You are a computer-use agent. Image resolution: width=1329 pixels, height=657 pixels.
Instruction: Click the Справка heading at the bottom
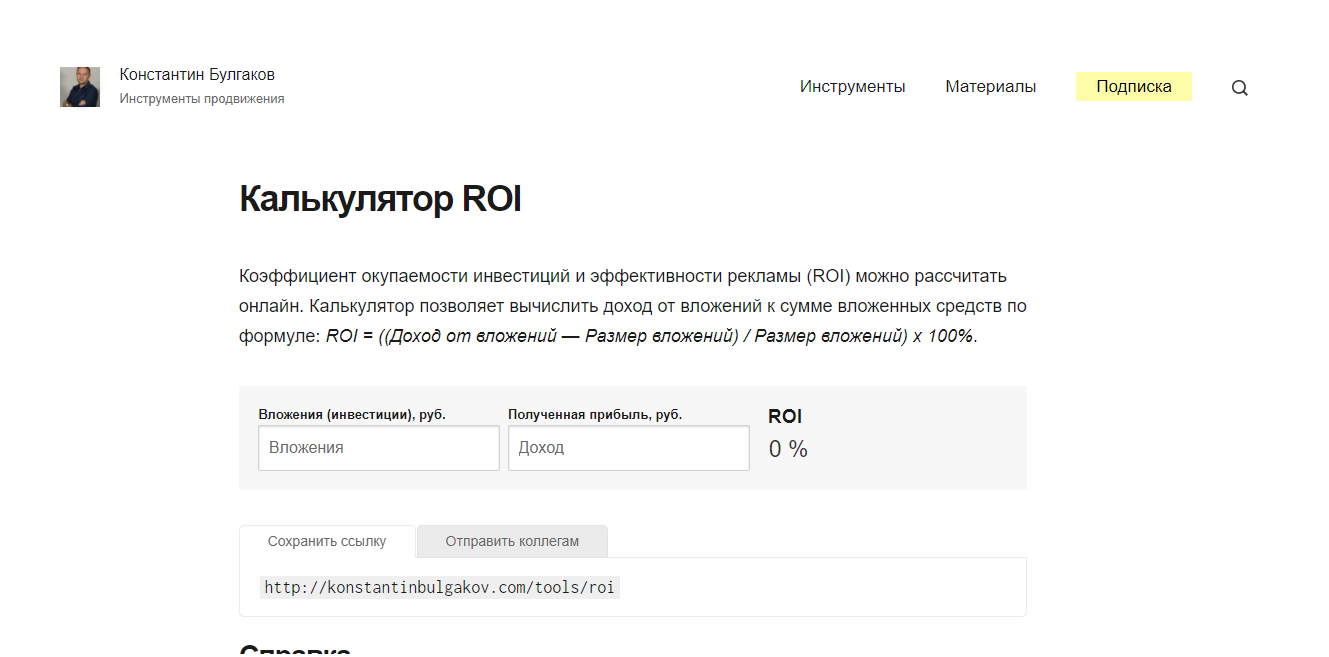(x=295, y=650)
